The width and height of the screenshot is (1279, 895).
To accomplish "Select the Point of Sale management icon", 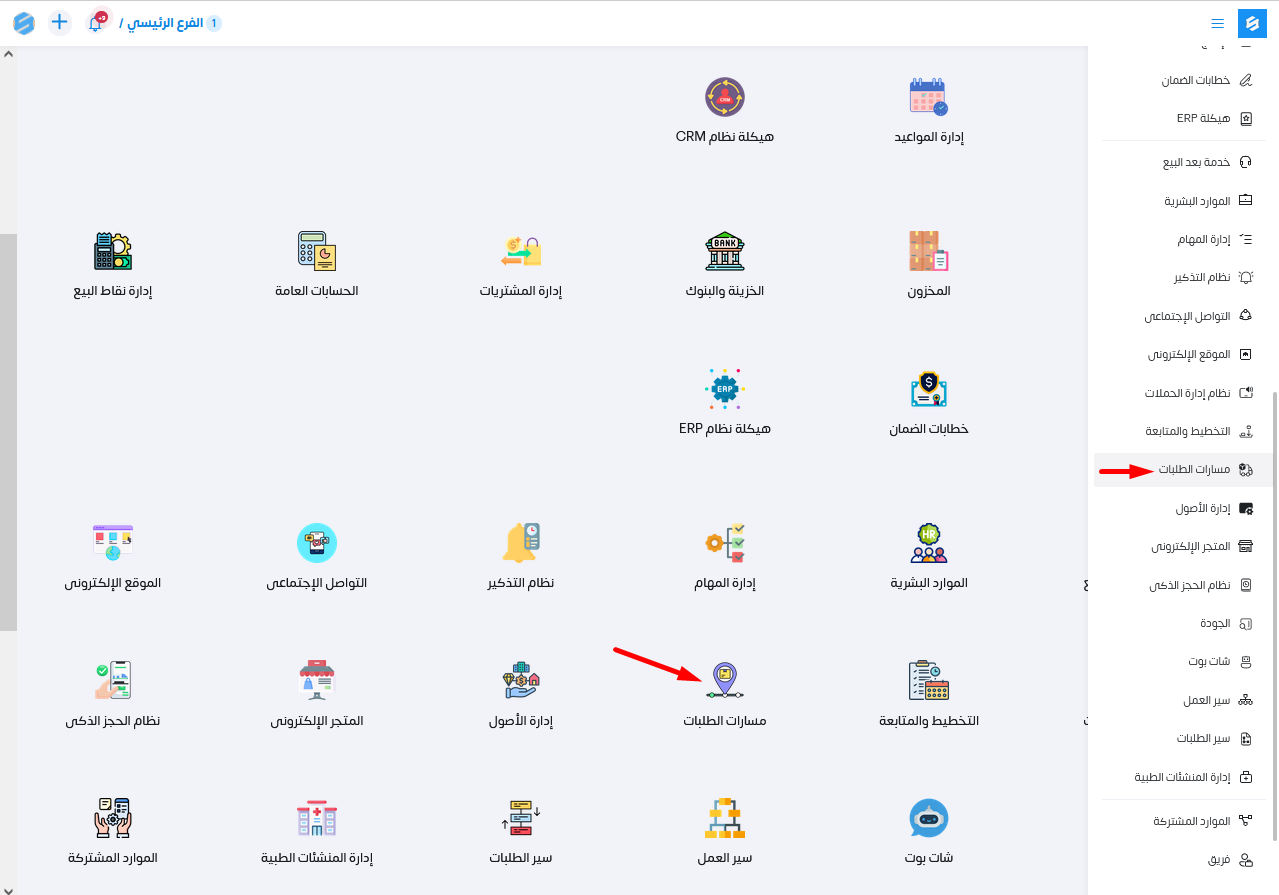I will click(113, 251).
